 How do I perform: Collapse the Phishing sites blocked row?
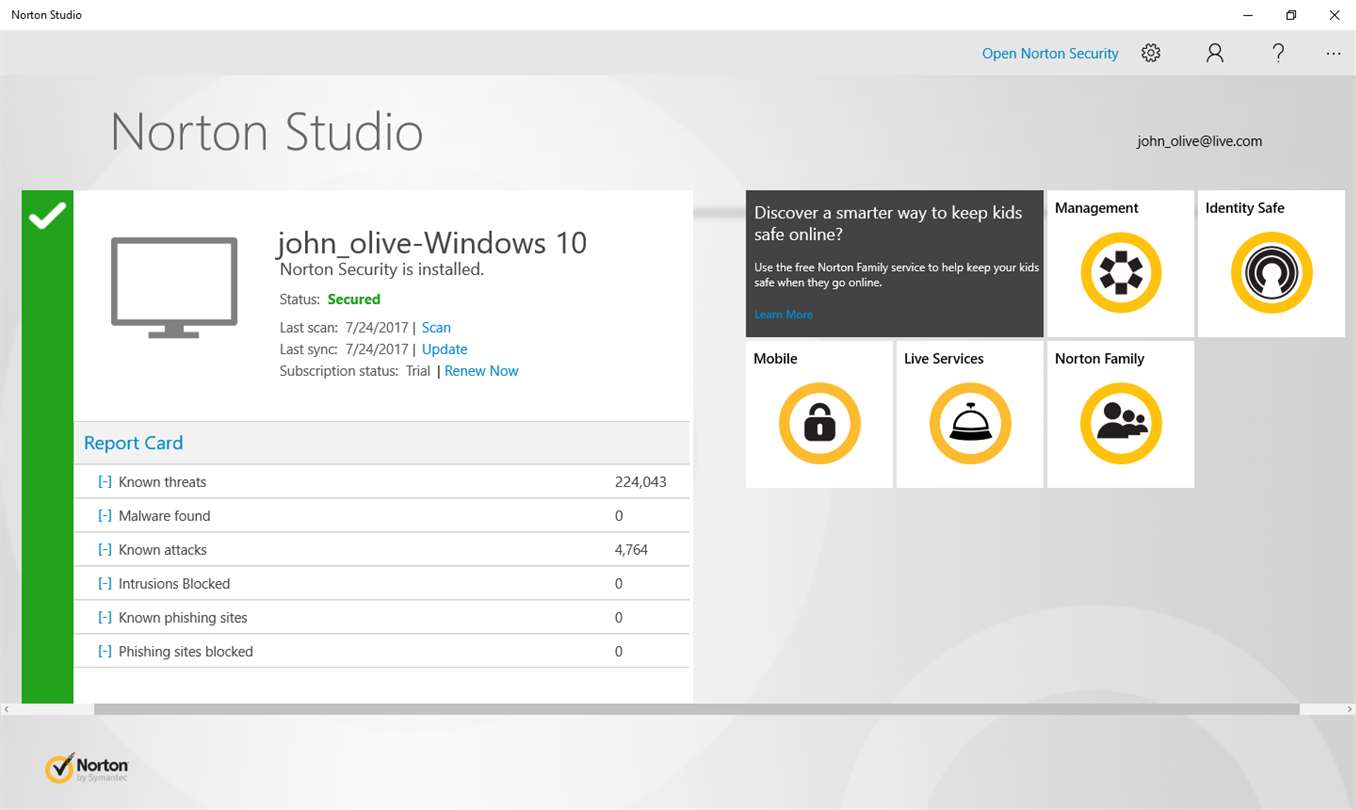pos(105,652)
